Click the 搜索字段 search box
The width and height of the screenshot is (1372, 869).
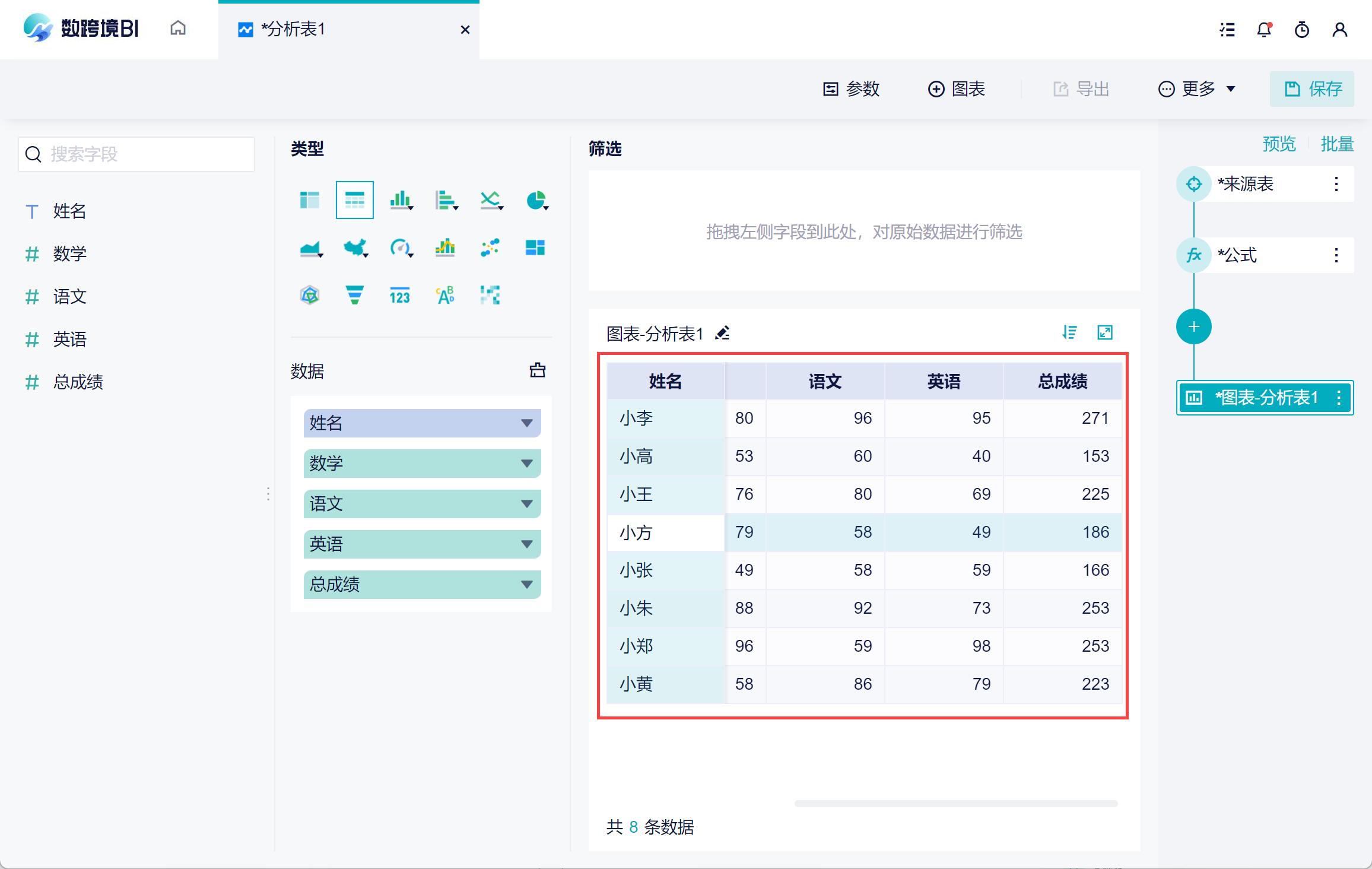point(136,154)
